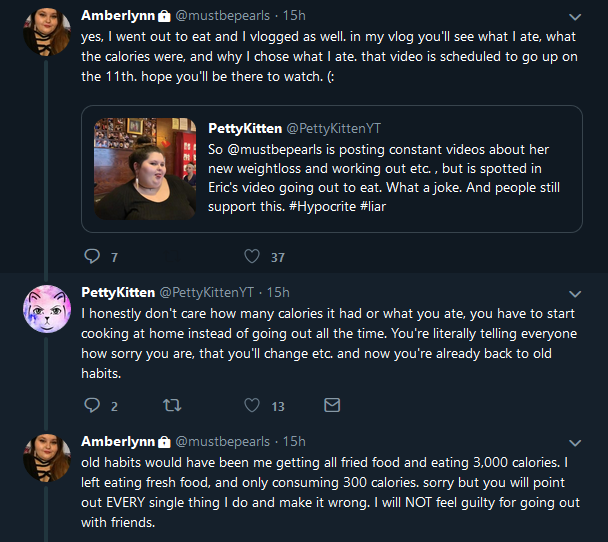Click lock icon on Amberlynn's bottom tweet

164,442
